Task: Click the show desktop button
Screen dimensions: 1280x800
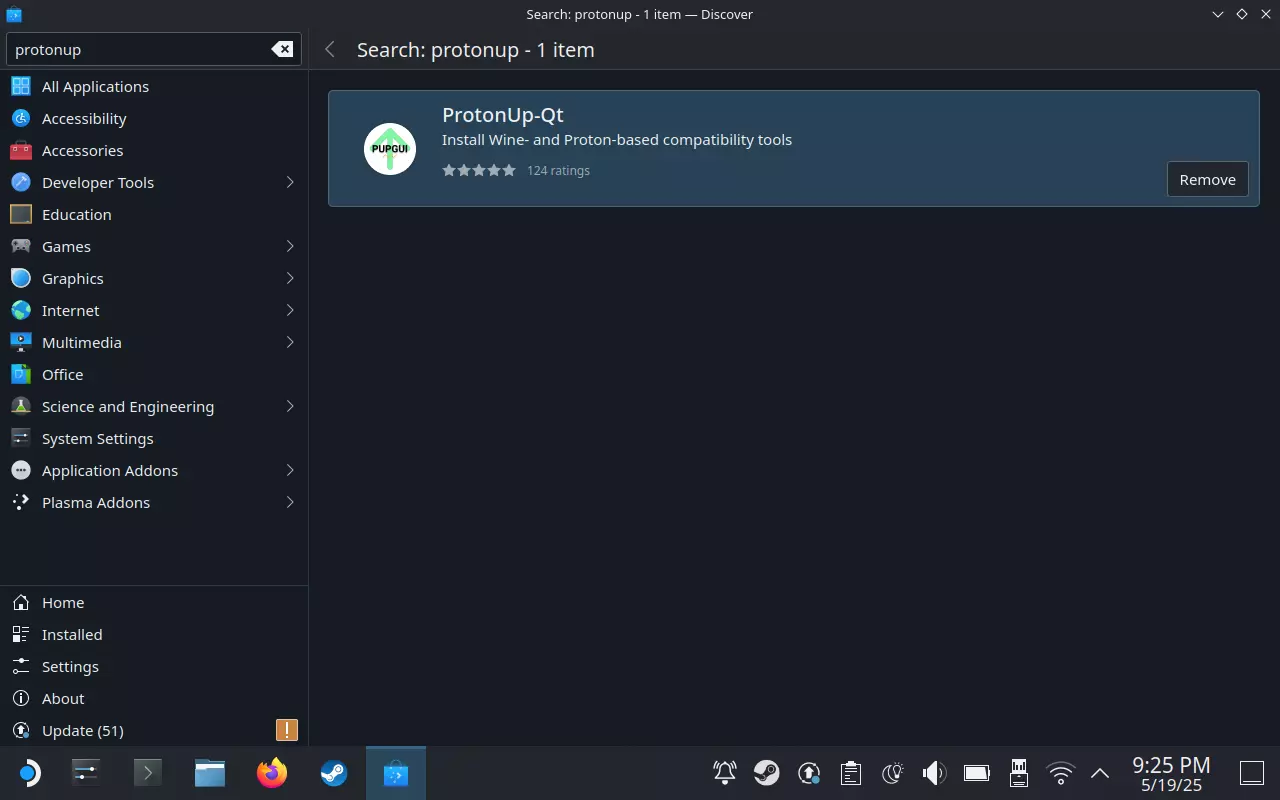Action: point(1252,773)
